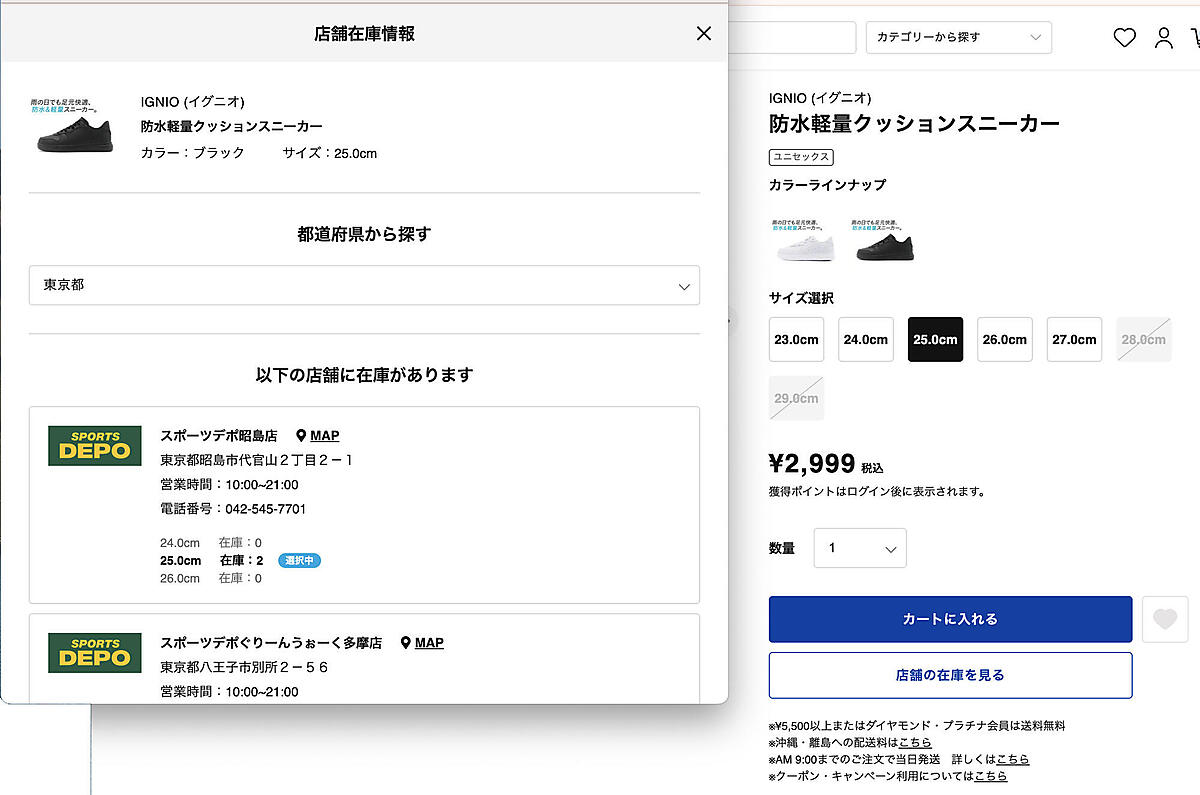Choose size 27.0cm option
This screenshot has width=1200, height=795.
(1074, 339)
